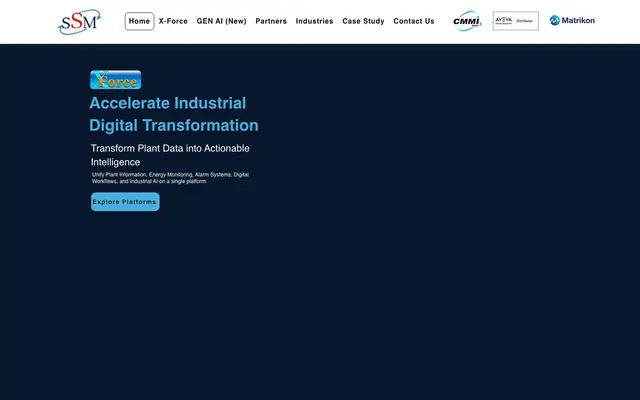Open the Contact Us page

(x=414, y=21)
